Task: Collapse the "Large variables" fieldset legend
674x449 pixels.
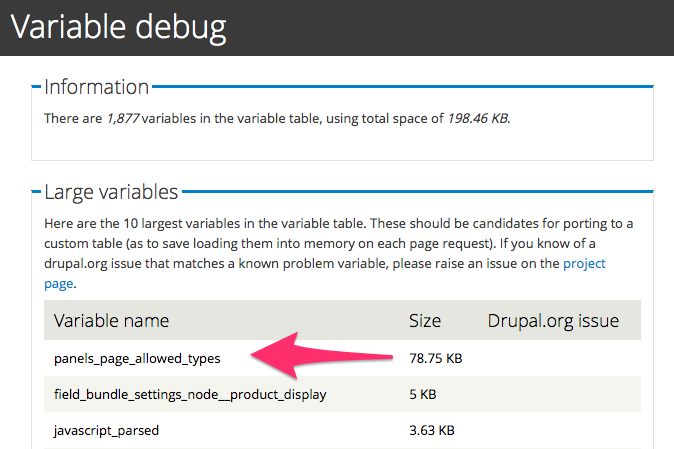Action: coord(111,191)
